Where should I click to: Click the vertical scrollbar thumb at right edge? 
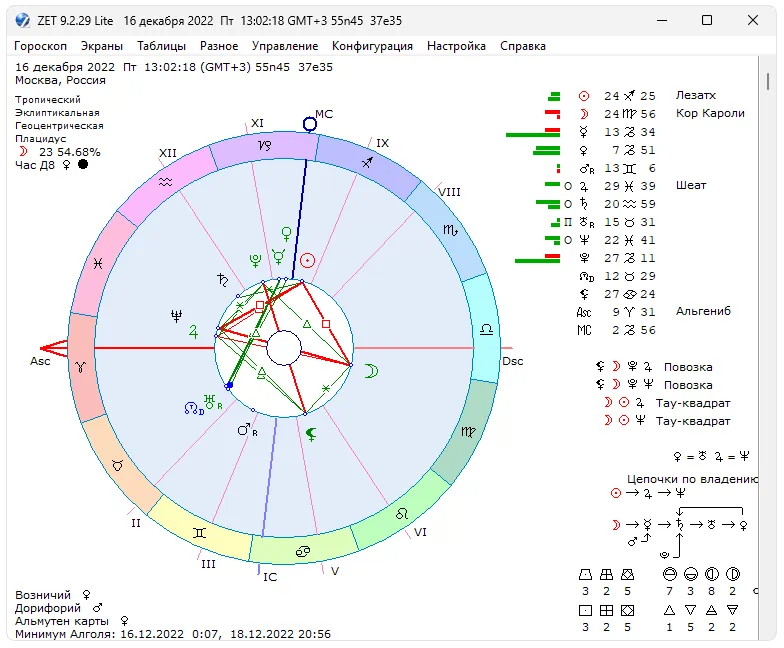point(768,82)
